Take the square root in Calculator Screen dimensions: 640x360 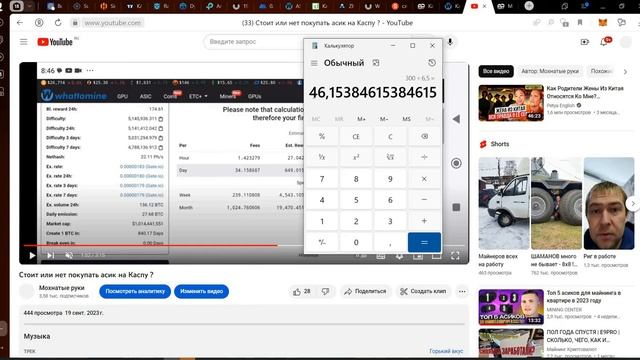coord(390,157)
